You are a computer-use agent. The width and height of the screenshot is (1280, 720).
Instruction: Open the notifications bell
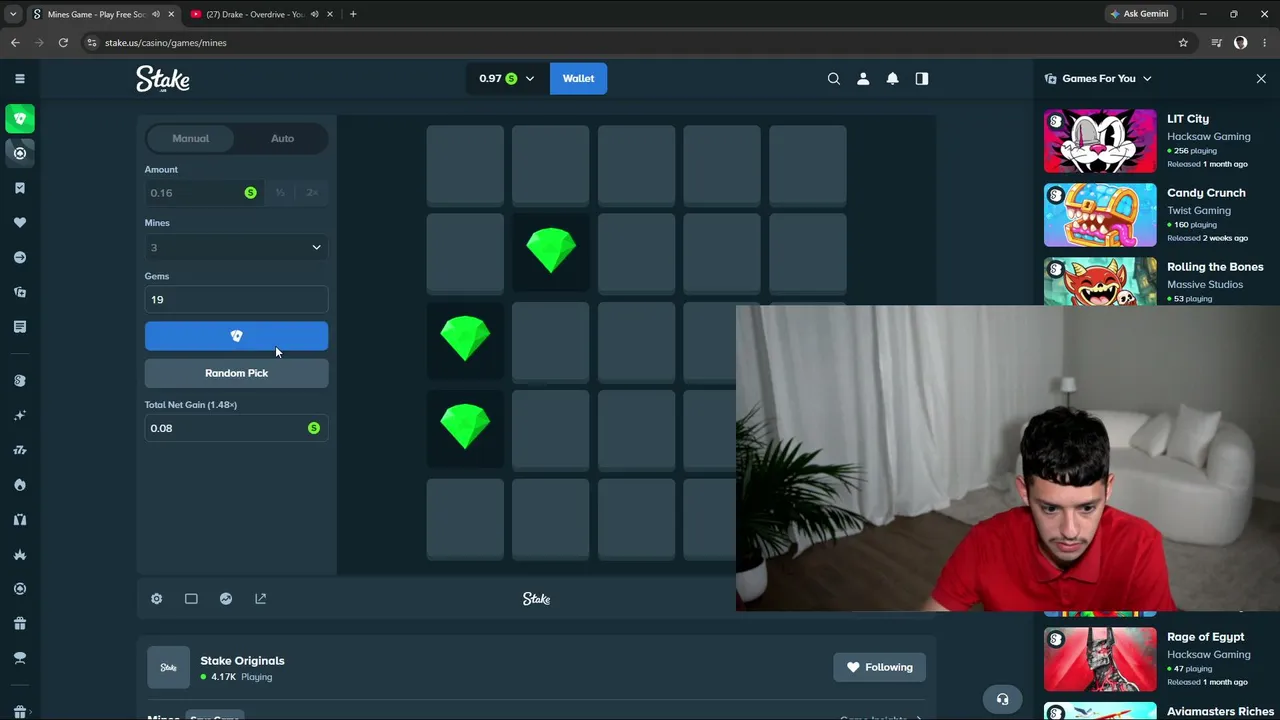pos(892,78)
